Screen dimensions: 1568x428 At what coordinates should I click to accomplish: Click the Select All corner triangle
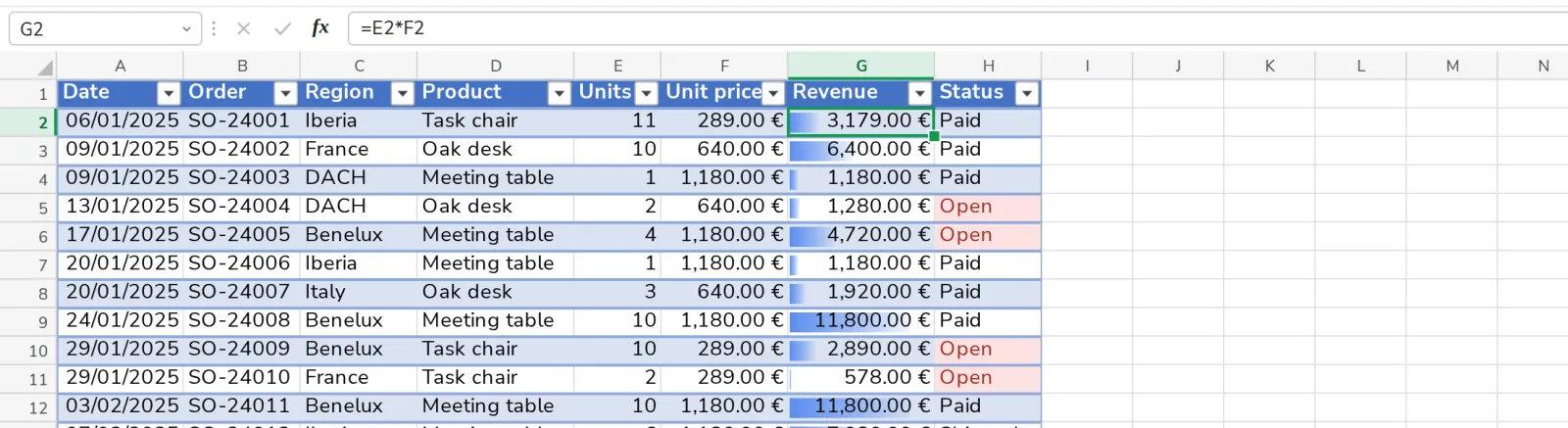point(45,68)
